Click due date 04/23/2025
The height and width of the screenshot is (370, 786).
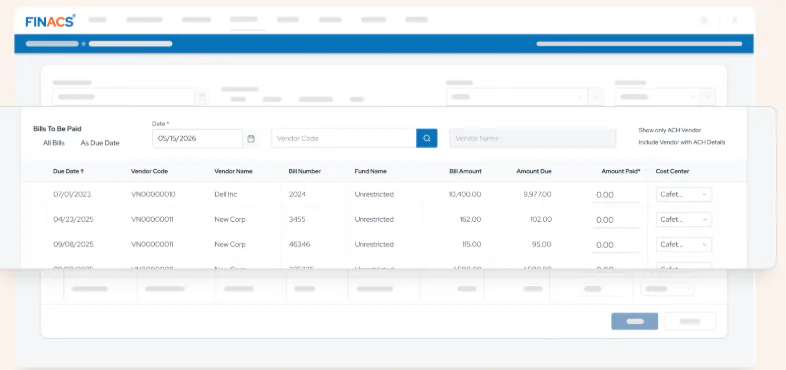point(73,220)
